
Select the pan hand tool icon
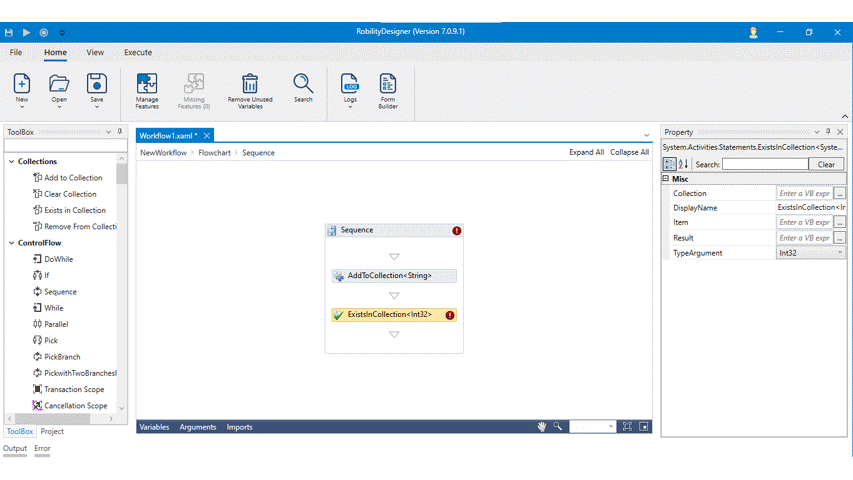click(x=542, y=427)
